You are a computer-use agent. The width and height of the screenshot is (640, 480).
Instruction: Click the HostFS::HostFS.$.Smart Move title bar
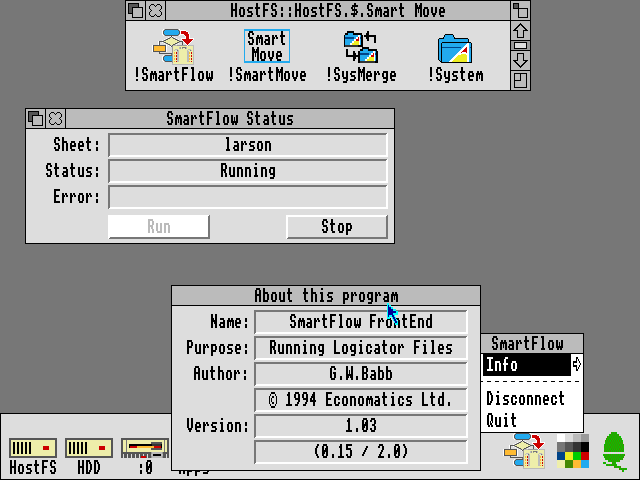point(338,10)
